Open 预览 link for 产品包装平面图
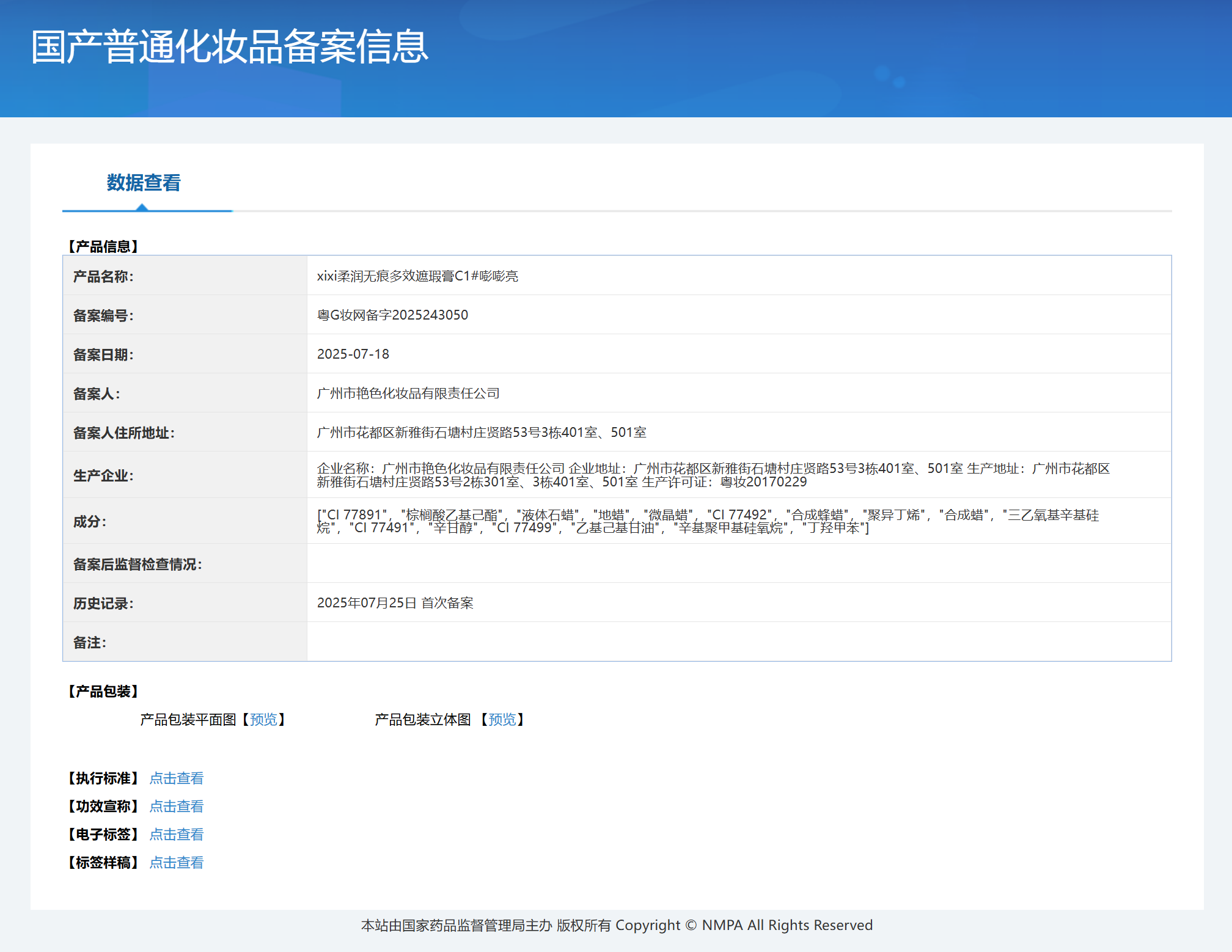Screen dimensions: 1232x952 coord(264,720)
